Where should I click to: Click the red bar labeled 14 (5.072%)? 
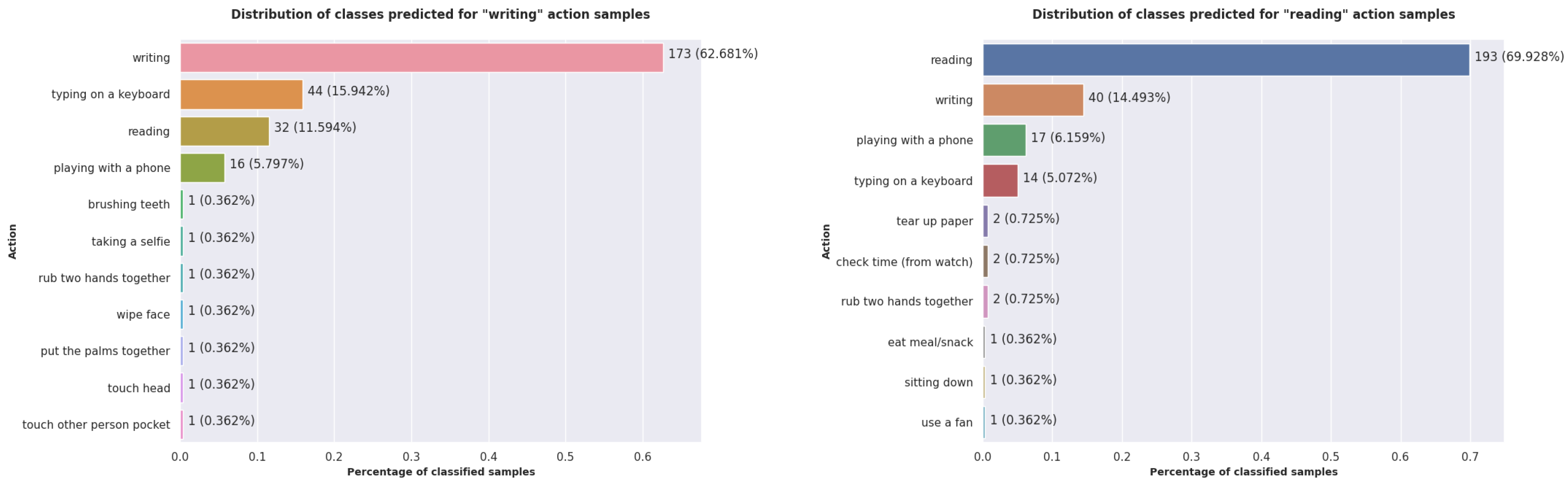pyautogui.click(x=1000, y=181)
